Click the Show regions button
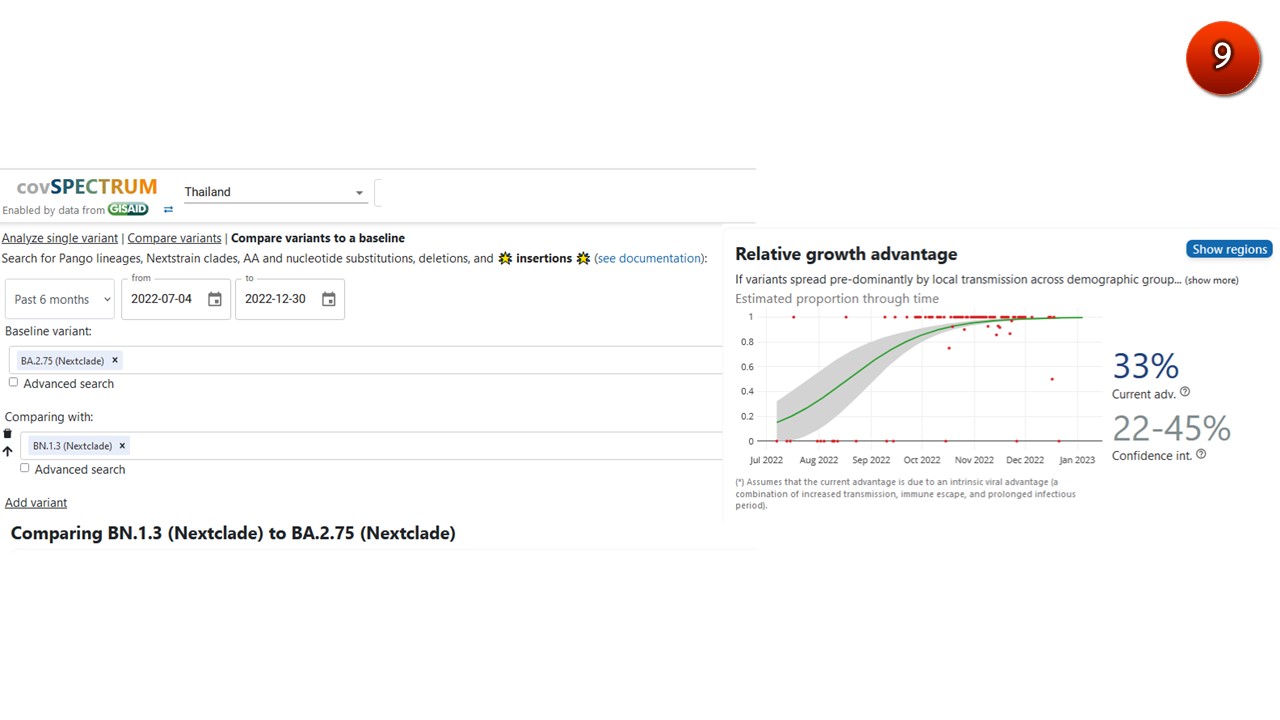 [x=1229, y=249]
